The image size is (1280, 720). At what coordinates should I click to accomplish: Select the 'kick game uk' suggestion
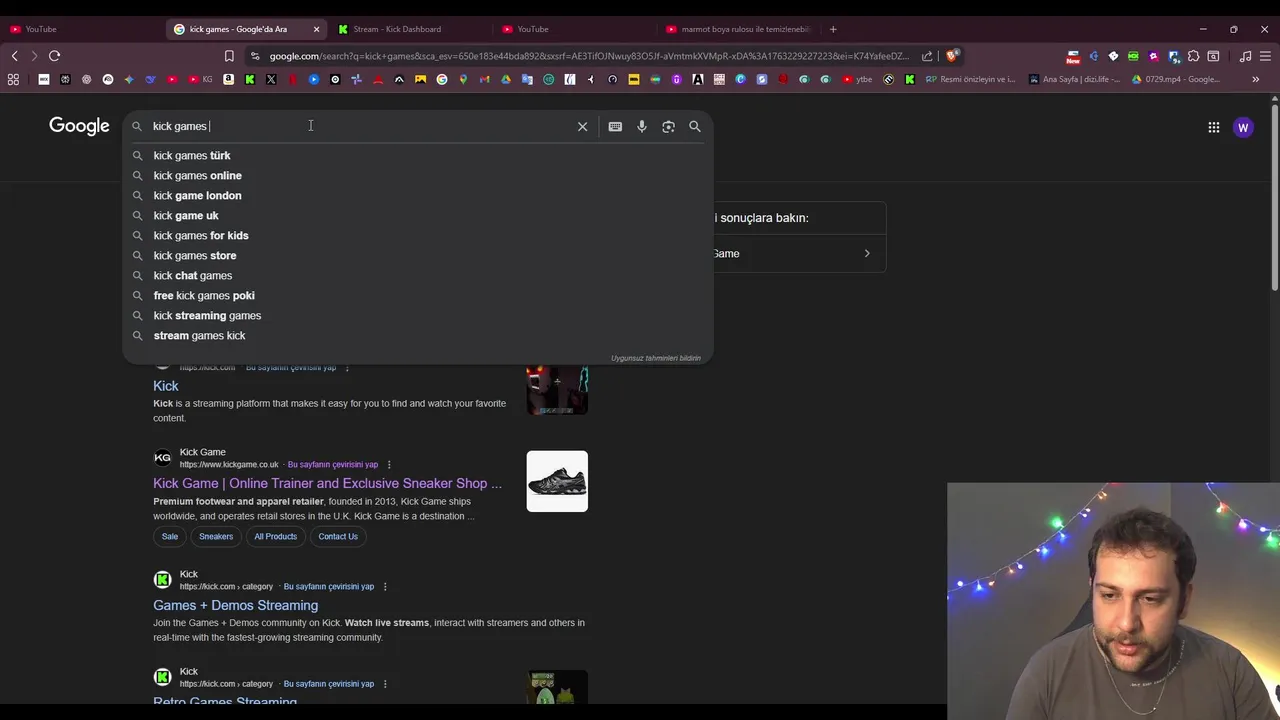coord(418,215)
